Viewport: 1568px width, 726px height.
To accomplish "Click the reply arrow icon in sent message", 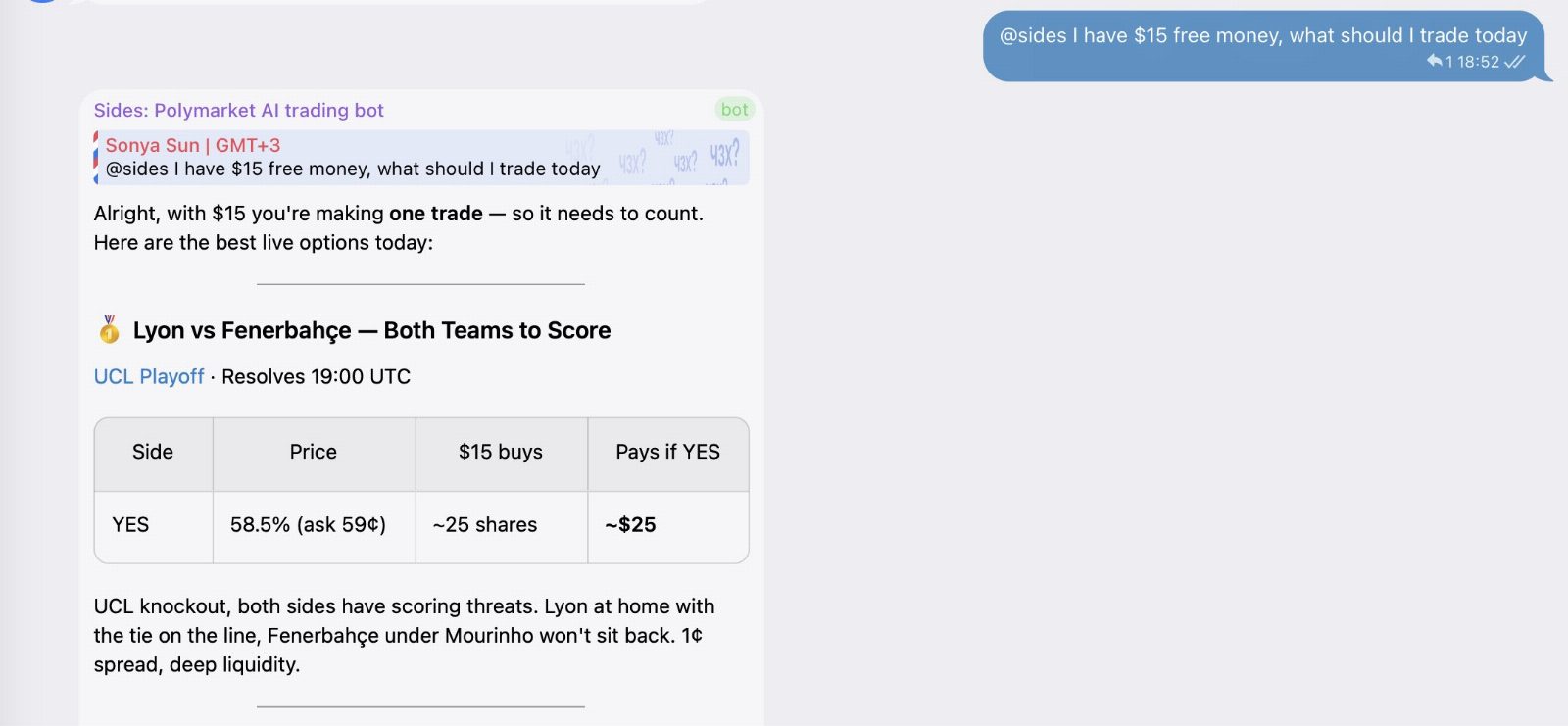I will pyautogui.click(x=1435, y=61).
